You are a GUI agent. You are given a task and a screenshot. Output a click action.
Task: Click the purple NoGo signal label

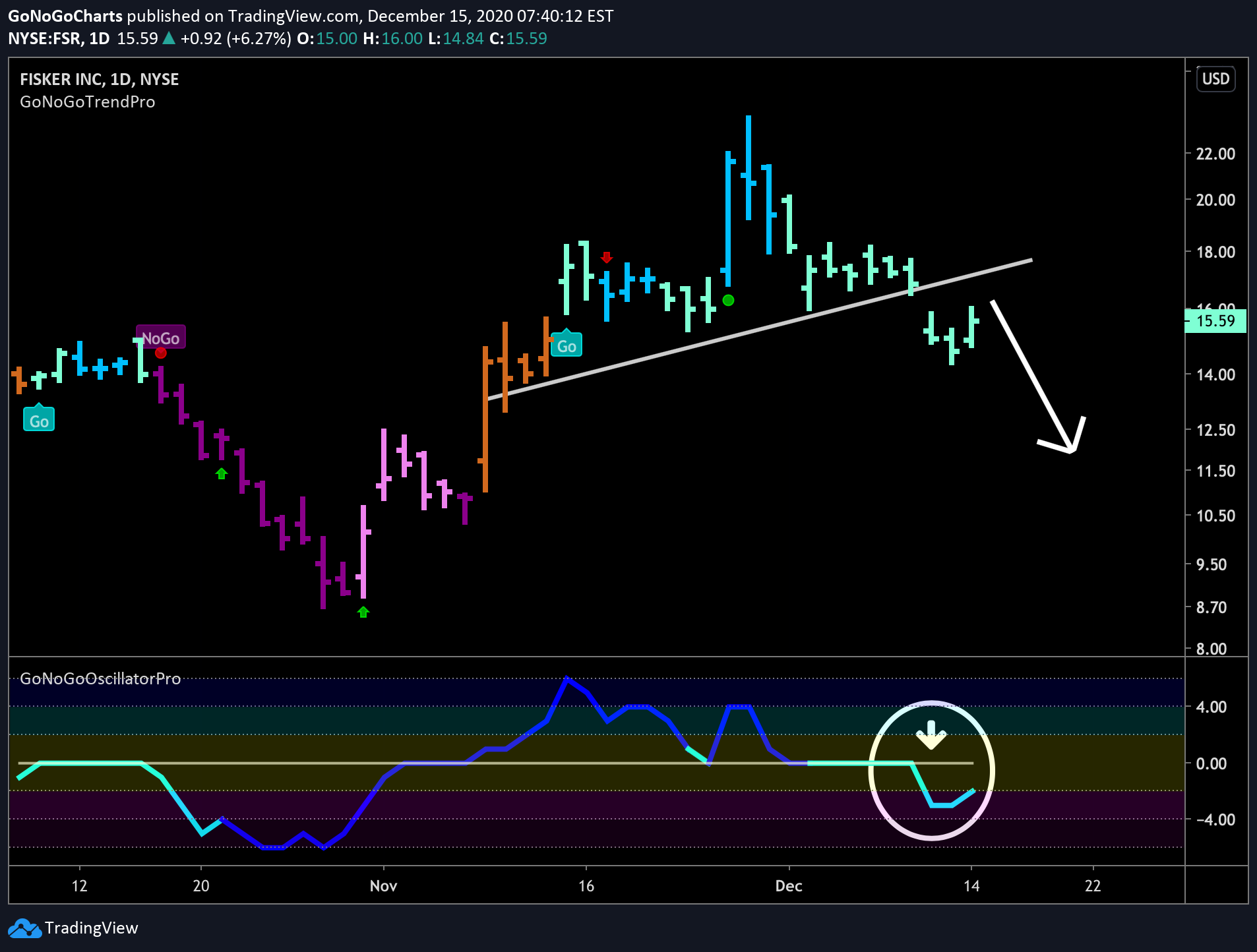[161, 338]
